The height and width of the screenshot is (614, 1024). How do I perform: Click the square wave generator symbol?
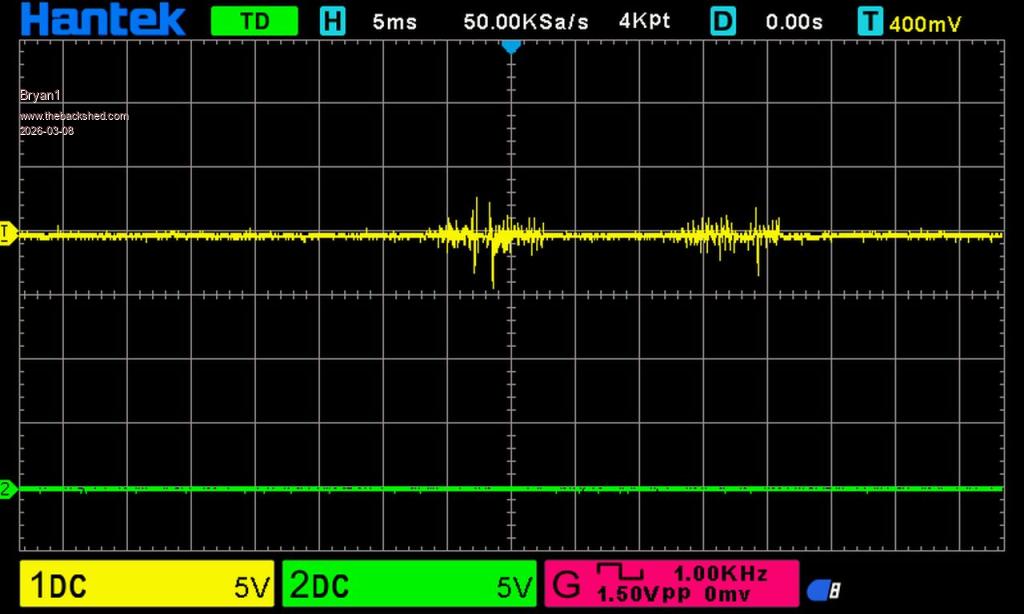point(620,573)
